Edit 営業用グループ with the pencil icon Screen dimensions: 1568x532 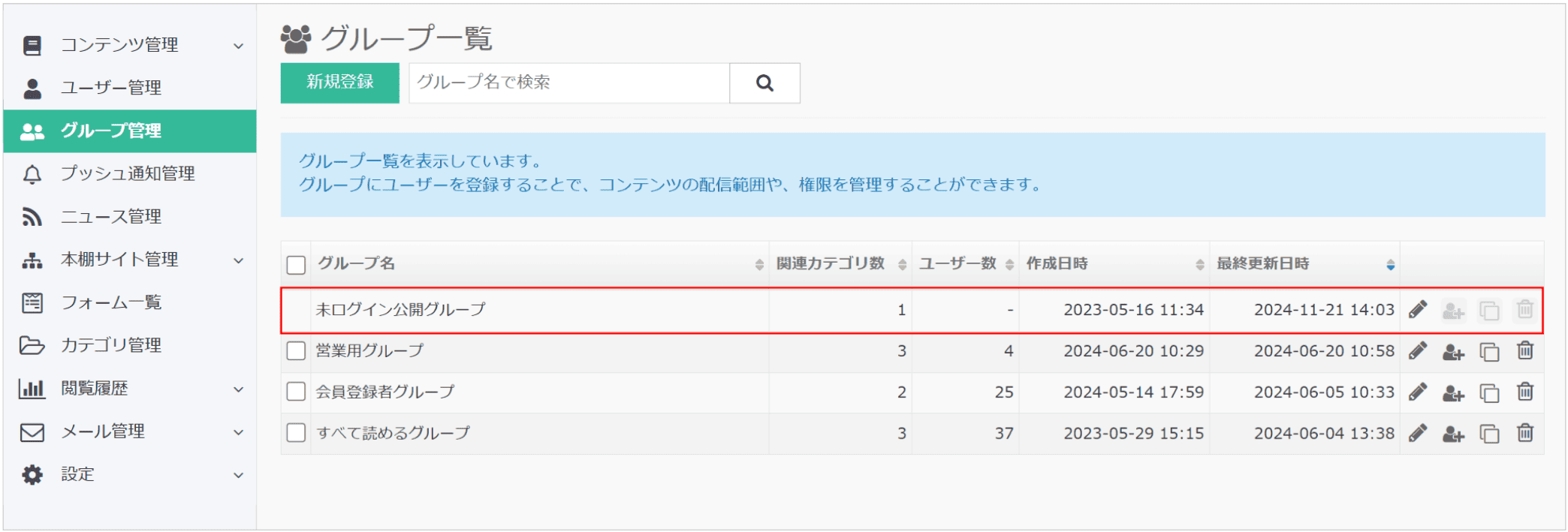(1418, 351)
